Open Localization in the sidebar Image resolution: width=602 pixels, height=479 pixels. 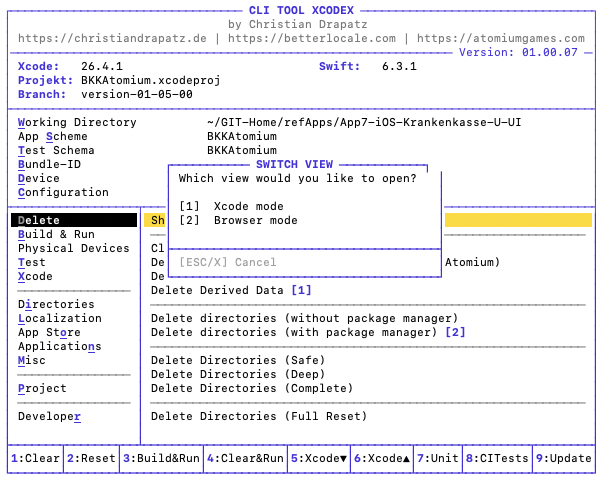click(x=60, y=319)
